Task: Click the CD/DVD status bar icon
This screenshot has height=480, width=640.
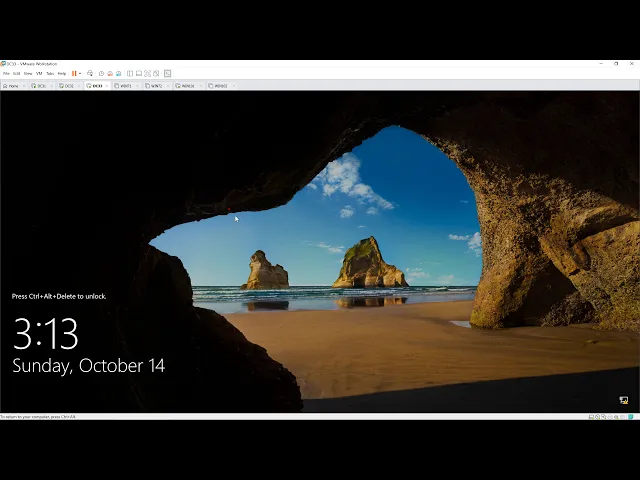Action: (597, 417)
